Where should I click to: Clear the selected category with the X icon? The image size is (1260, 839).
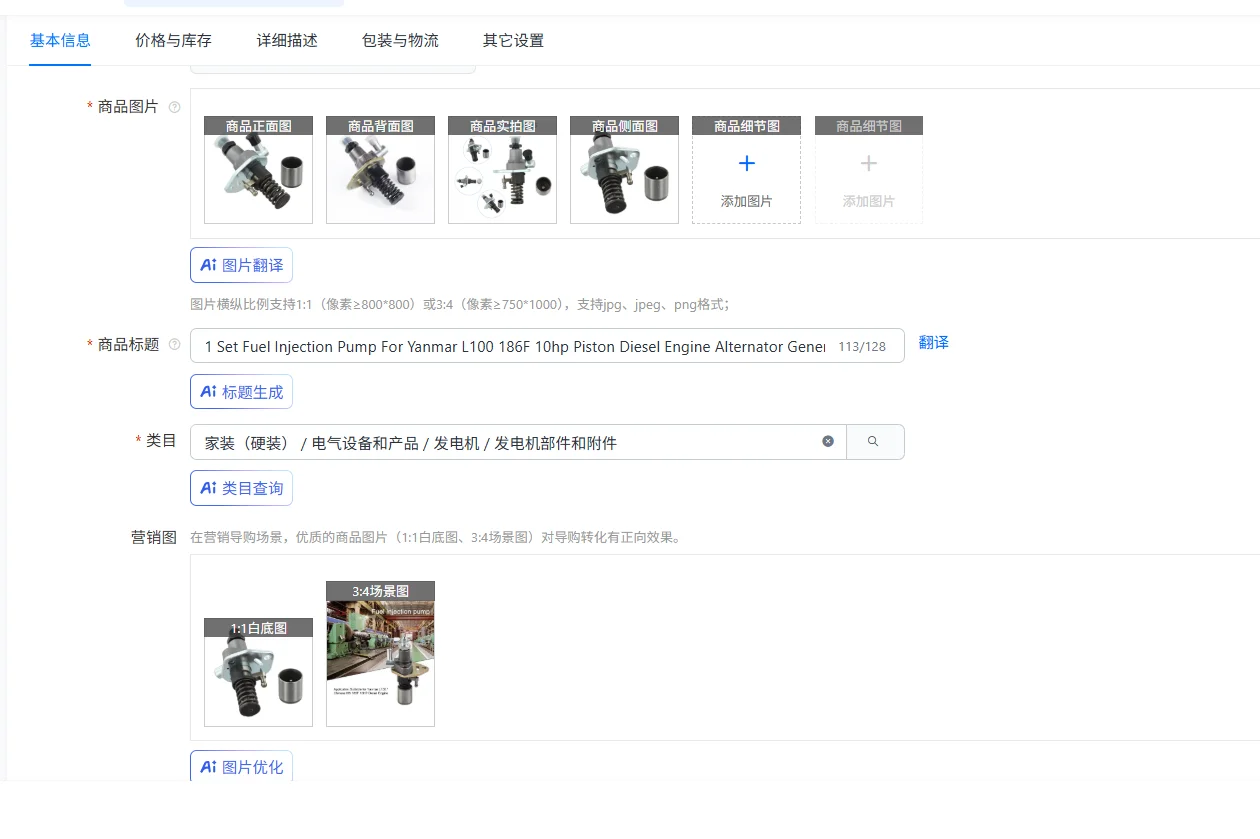[x=828, y=441]
